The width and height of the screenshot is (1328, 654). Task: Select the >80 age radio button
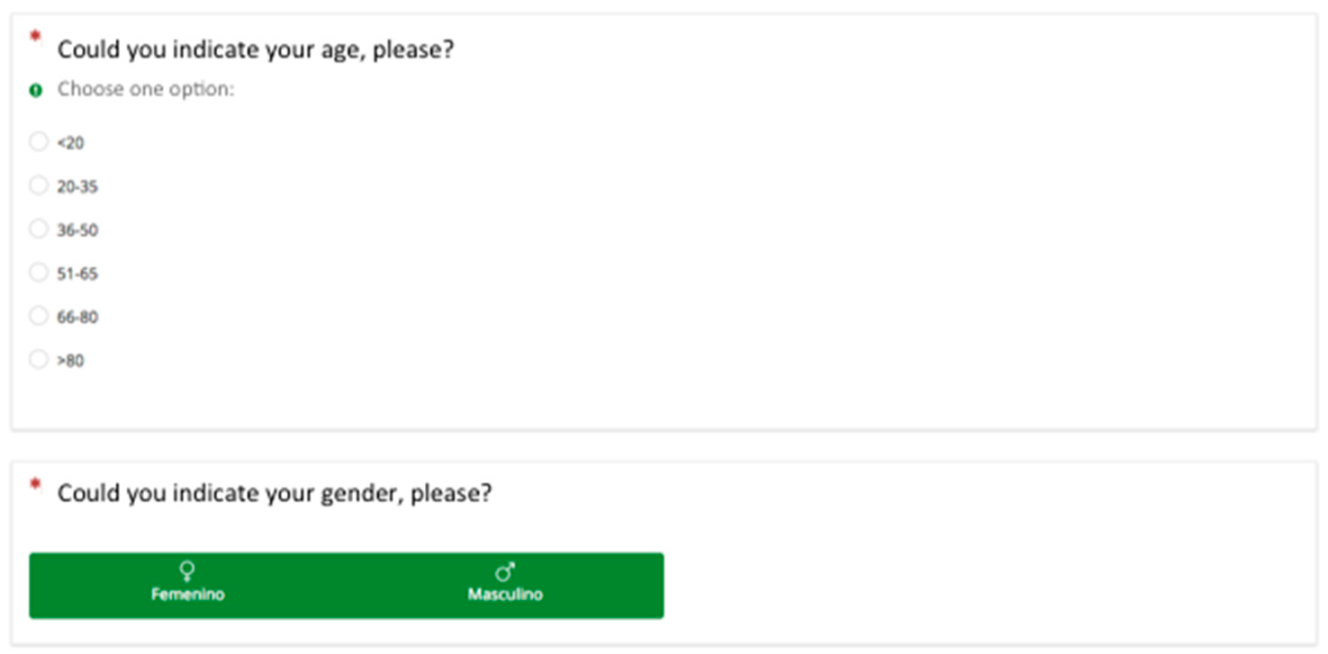[x=38, y=359]
